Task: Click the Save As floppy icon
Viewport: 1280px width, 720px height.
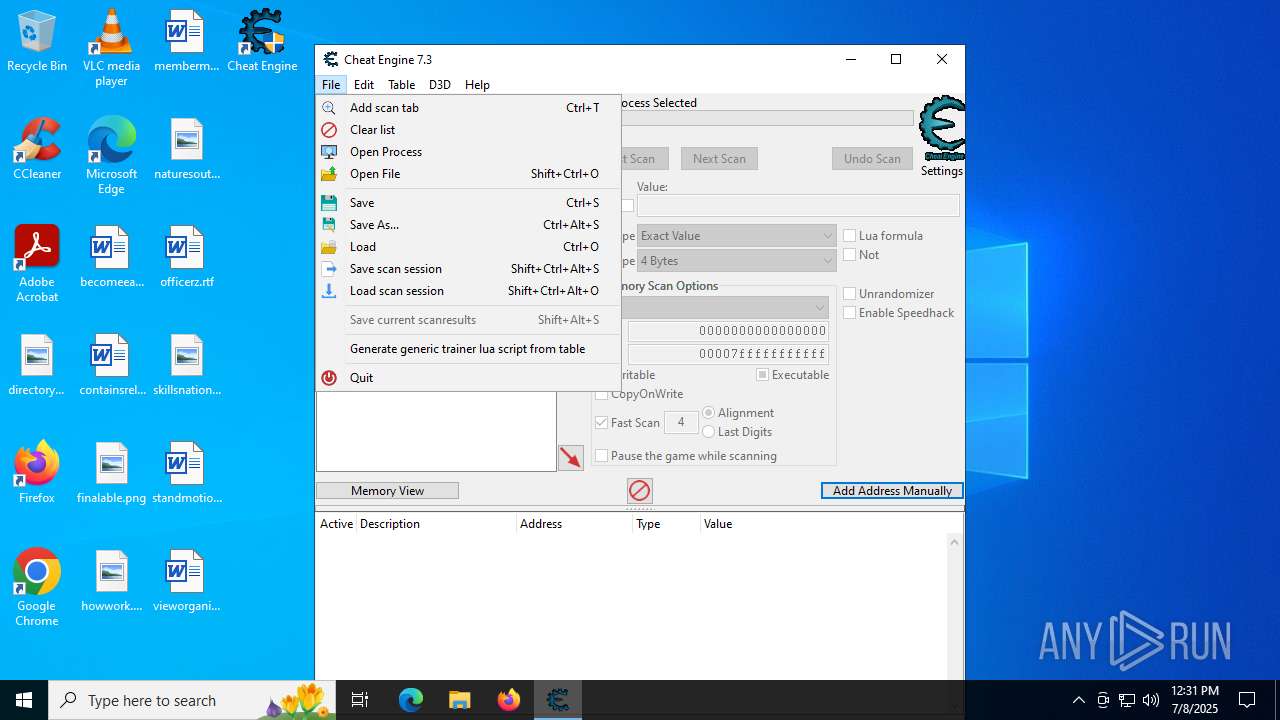Action: 329,224
